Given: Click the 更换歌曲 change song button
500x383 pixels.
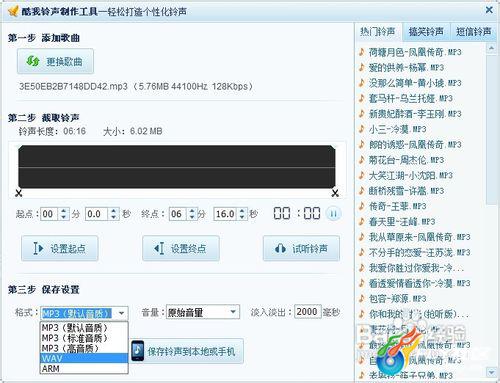Looking at the screenshot, I should [55, 61].
